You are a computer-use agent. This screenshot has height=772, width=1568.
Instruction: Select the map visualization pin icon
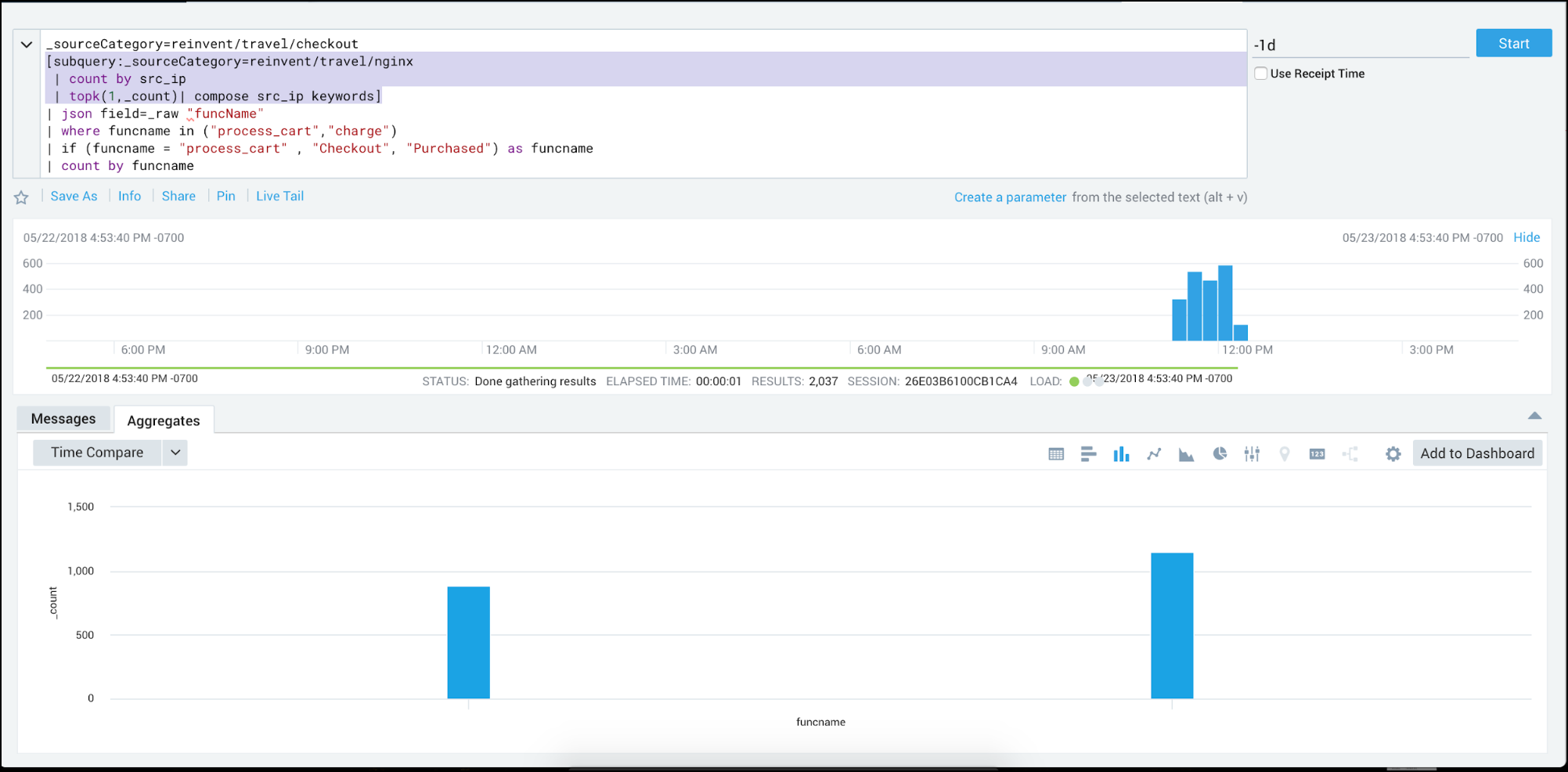[x=1284, y=453]
